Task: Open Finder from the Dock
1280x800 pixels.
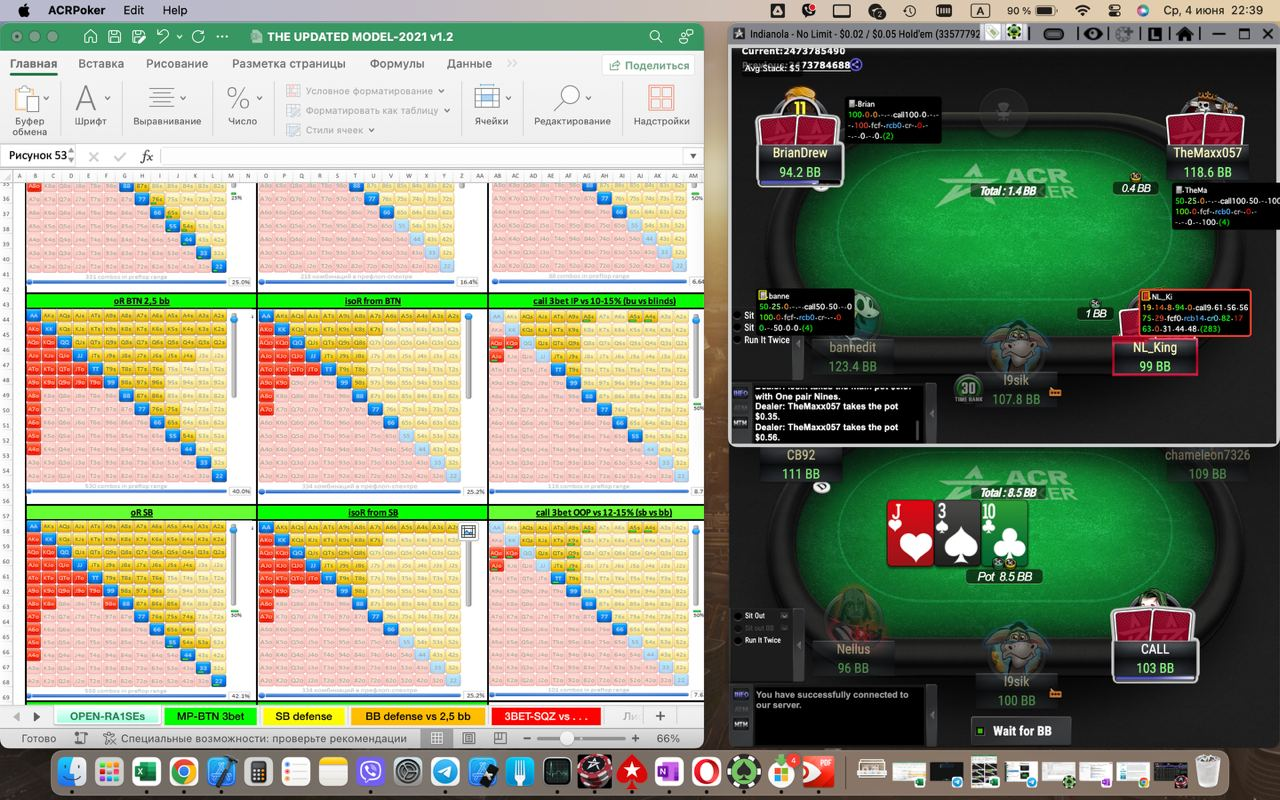Action: click(71, 772)
